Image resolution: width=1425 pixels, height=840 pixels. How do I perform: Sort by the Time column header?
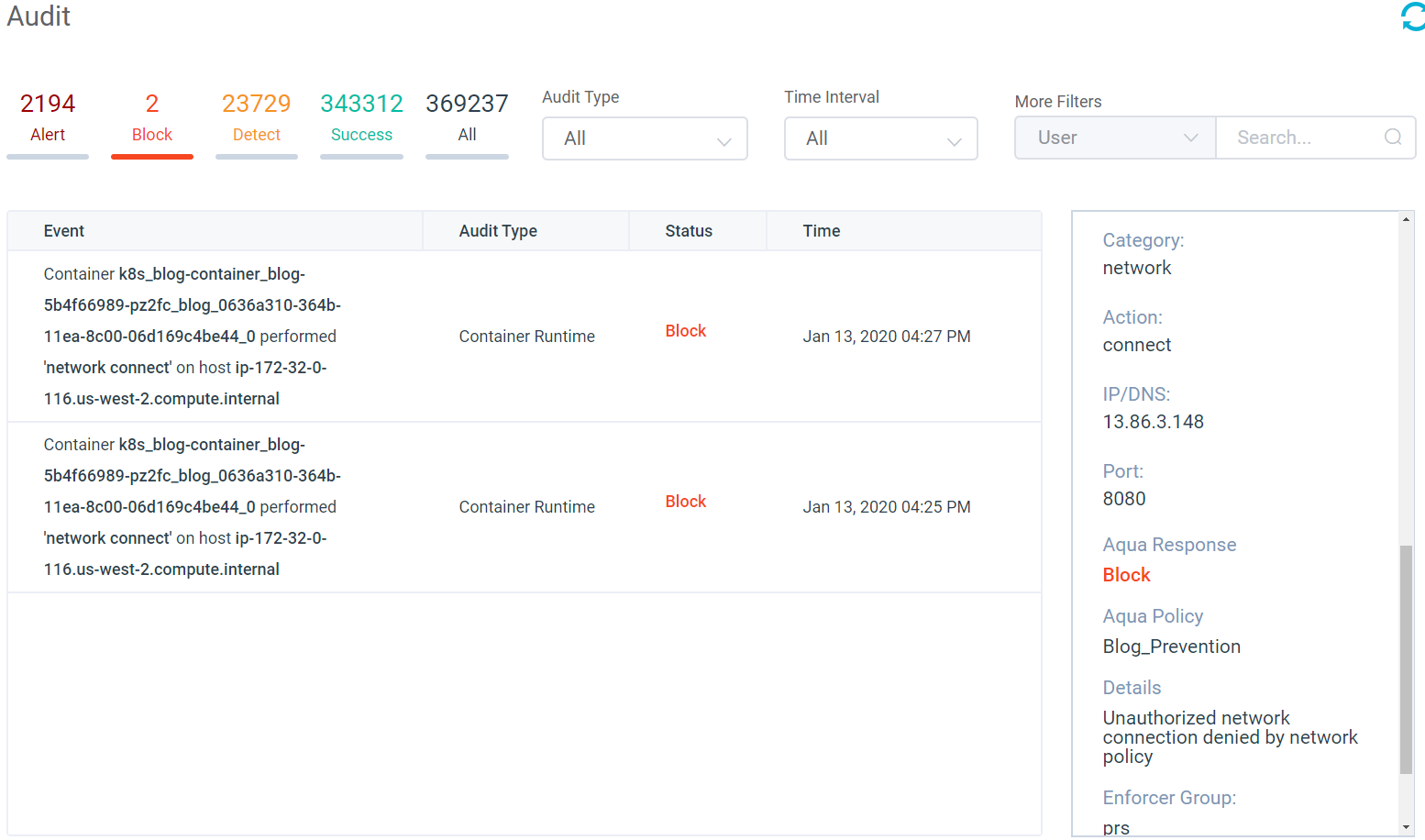coord(821,231)
